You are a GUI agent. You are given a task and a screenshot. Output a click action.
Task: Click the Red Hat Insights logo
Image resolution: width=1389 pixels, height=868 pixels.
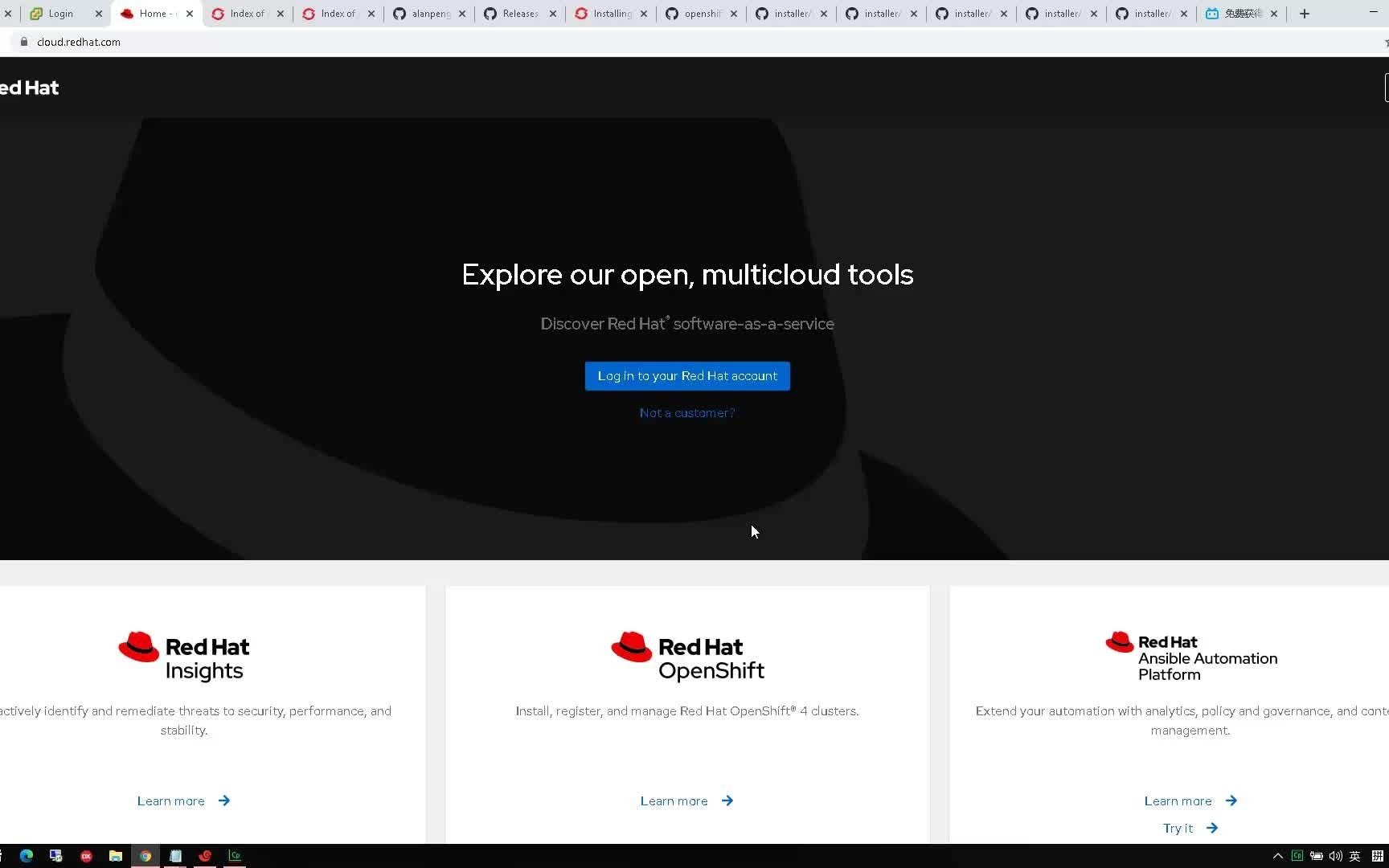(x=183, y=657)
